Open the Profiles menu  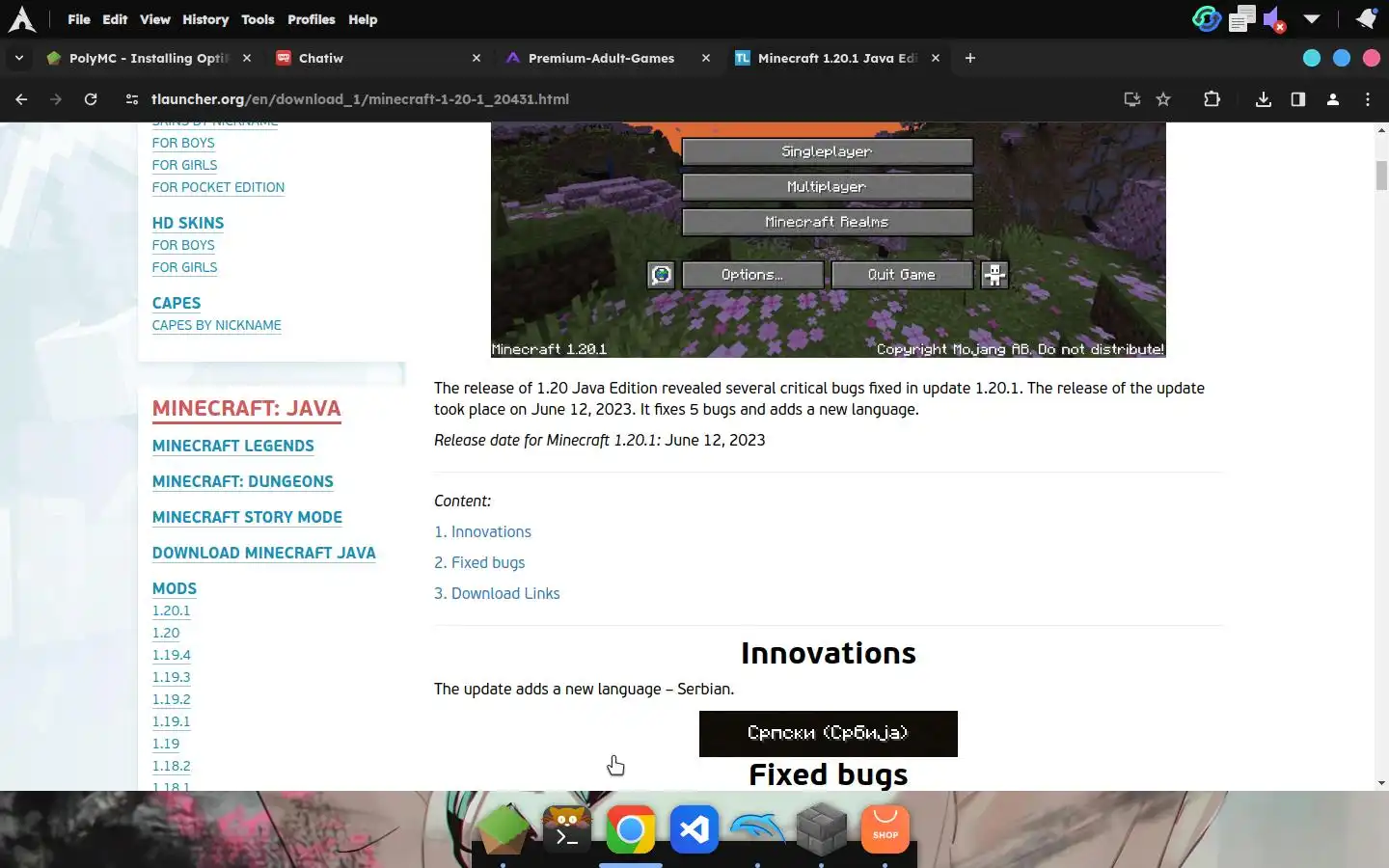pos(312,19)
